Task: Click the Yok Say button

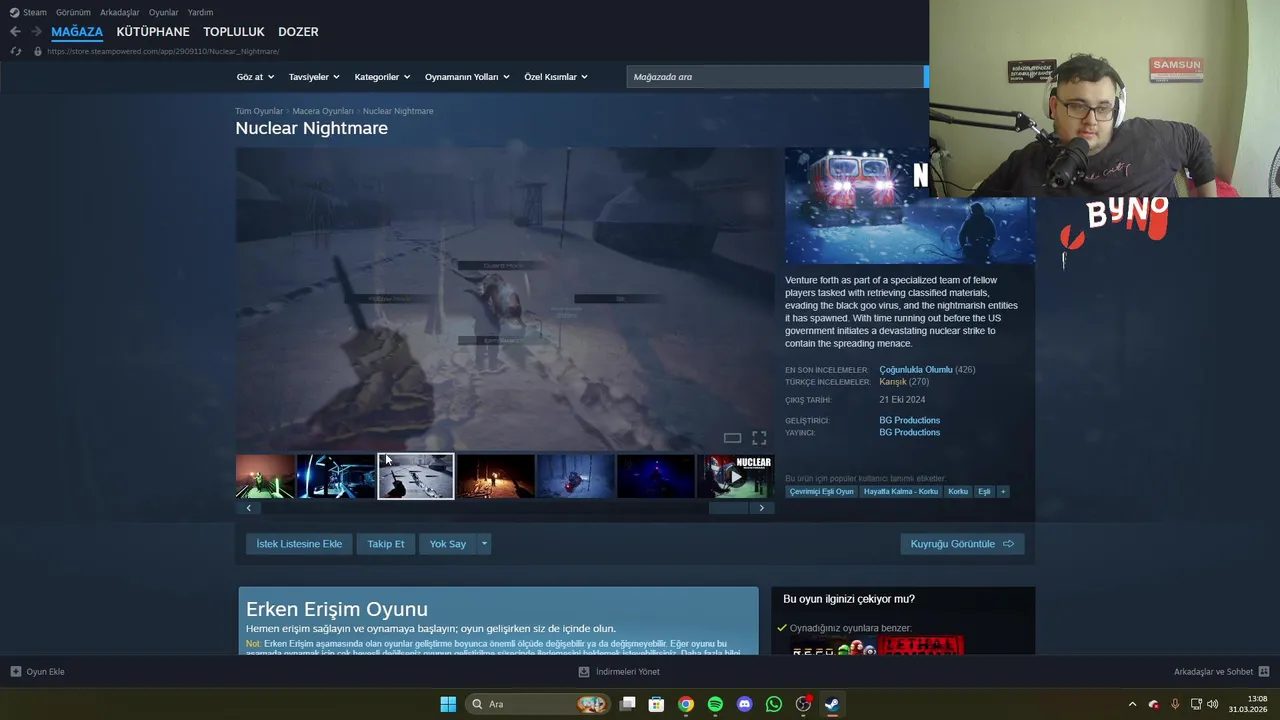Action: 448,544
